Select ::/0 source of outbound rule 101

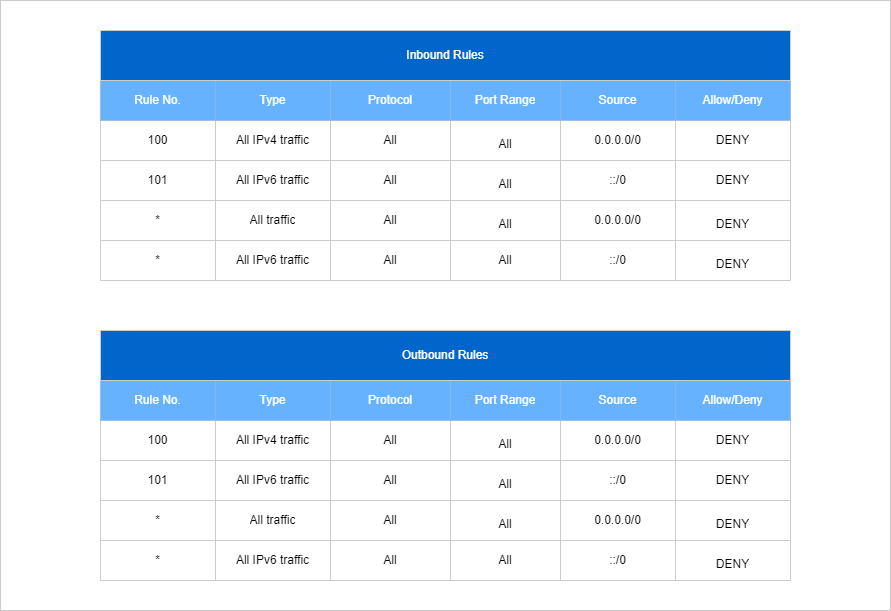pyautogui.click(x=618, y=480)
